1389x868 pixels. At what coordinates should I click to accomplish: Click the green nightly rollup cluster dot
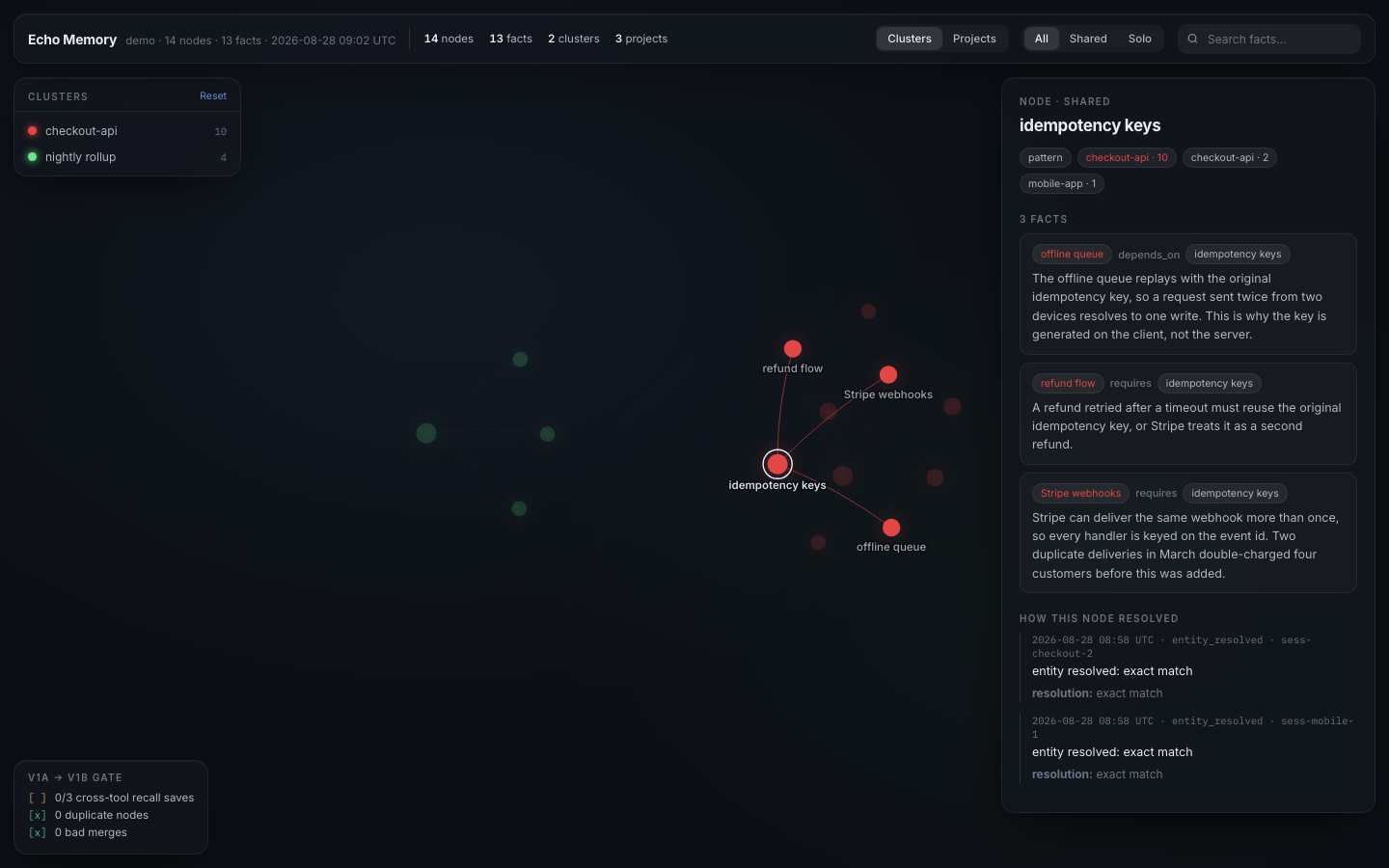33,156
